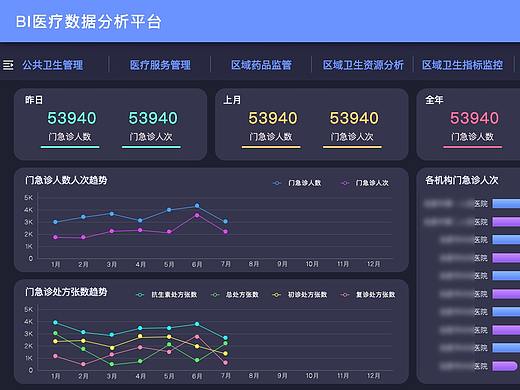Click 10月 label in 门急诊处方张数趋势 chart
Screen dimensions: 520x390
point(312,376)
